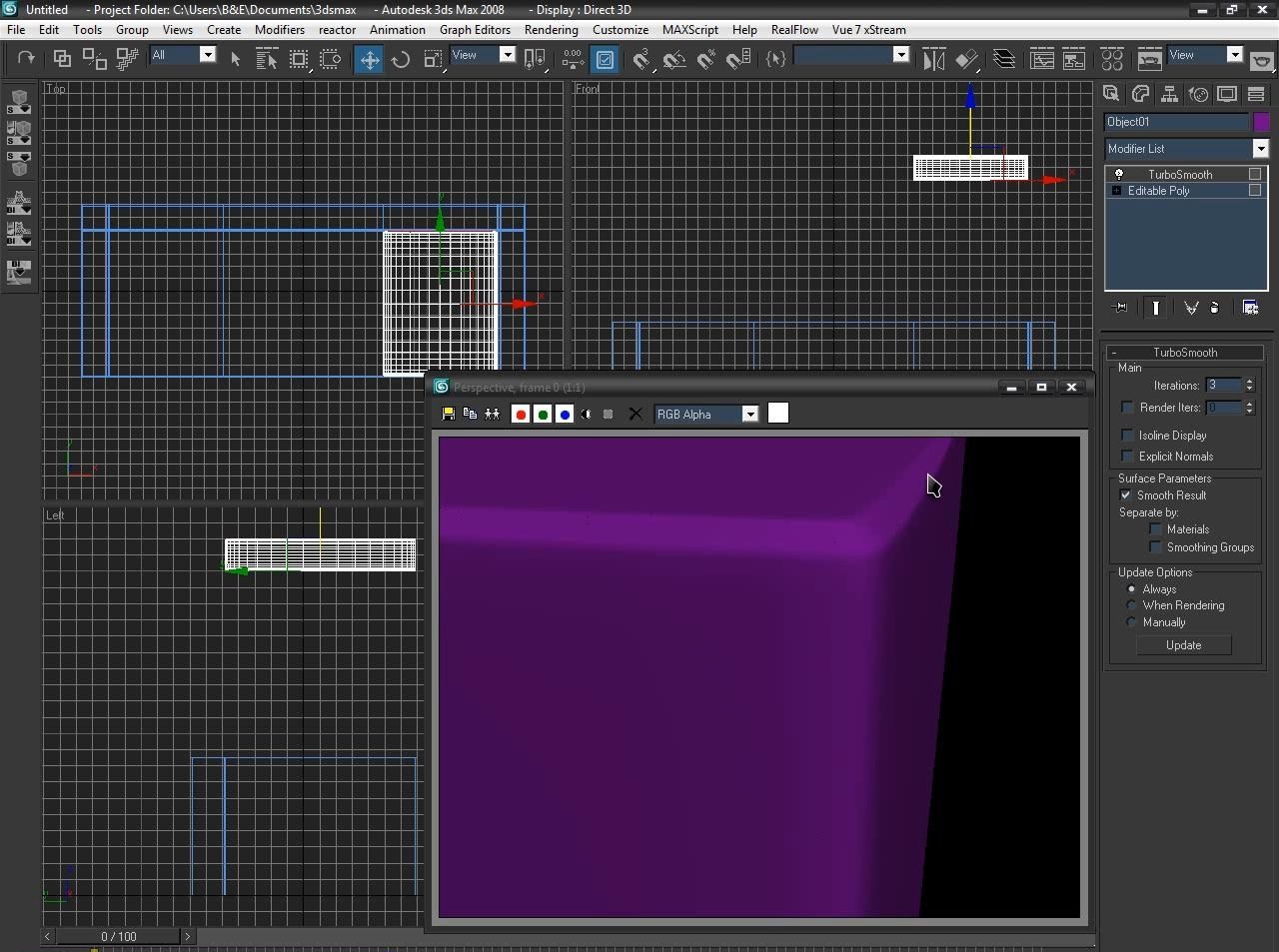Open the Modifier List dropdown
This screenshot has height=952, width=1279.
(1260, 149)
